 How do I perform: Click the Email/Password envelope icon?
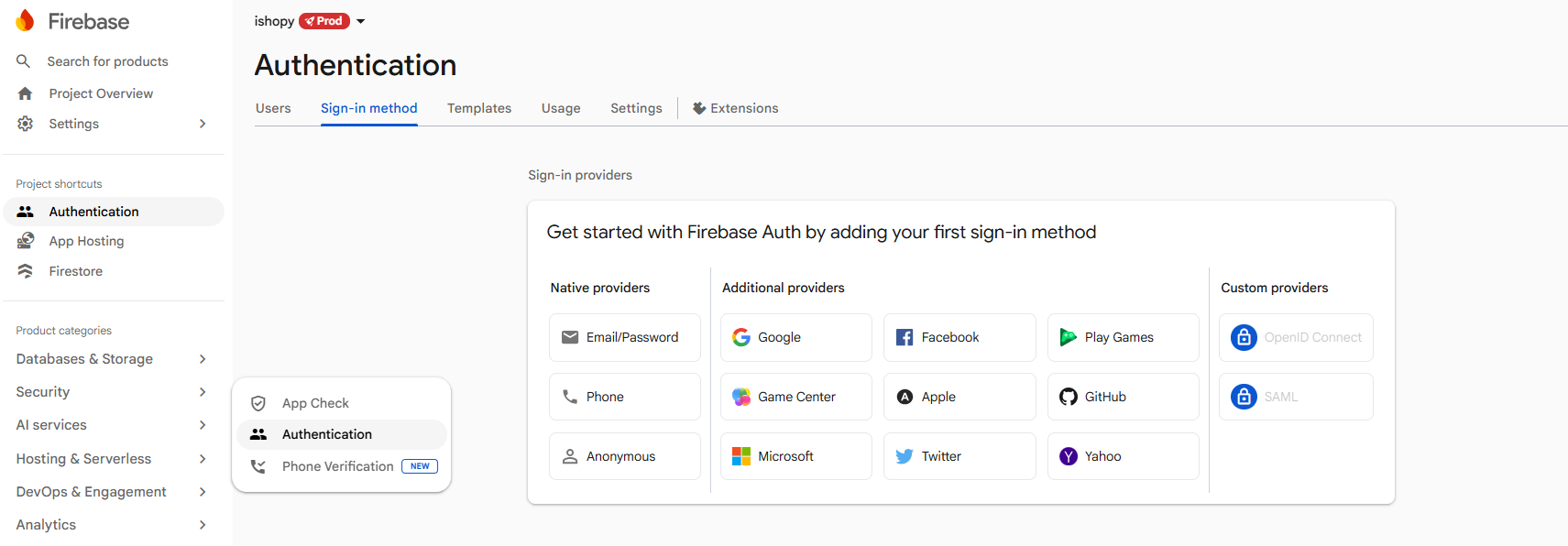570,337
